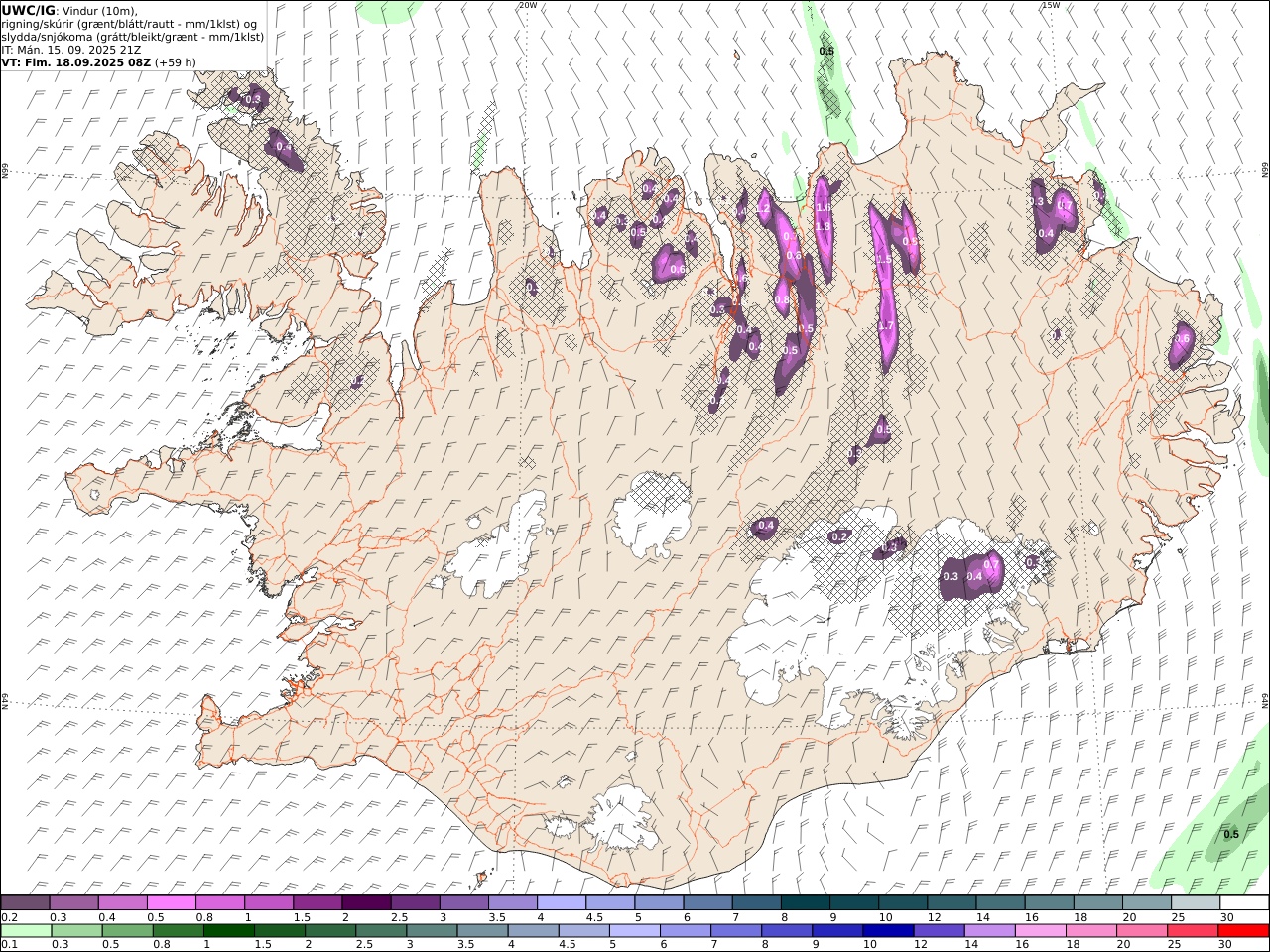This screenshot has width=1270, height=952.
Task: Click the '0.2' label under the purple legend
Action: (8, 917)
